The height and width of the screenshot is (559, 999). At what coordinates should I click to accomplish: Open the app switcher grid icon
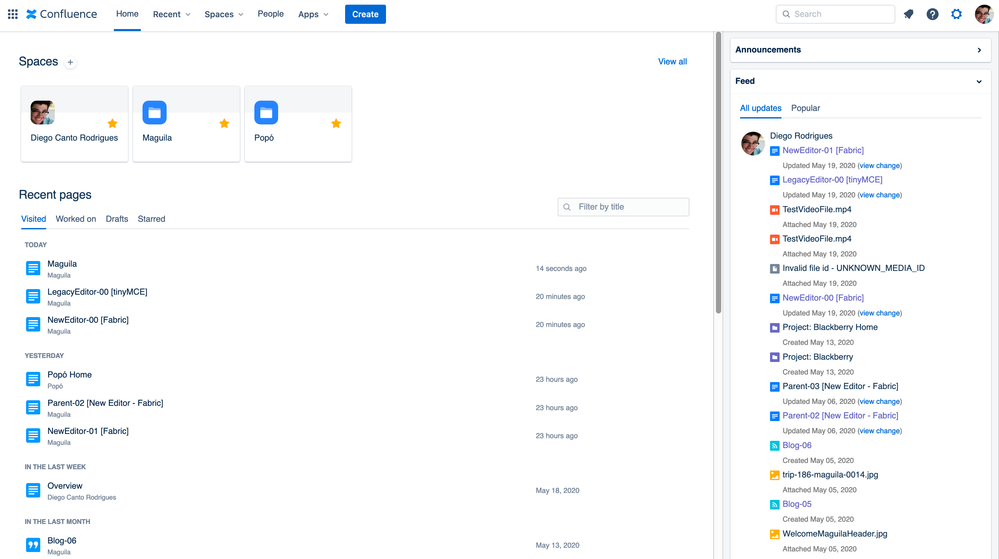click(13, 14)
